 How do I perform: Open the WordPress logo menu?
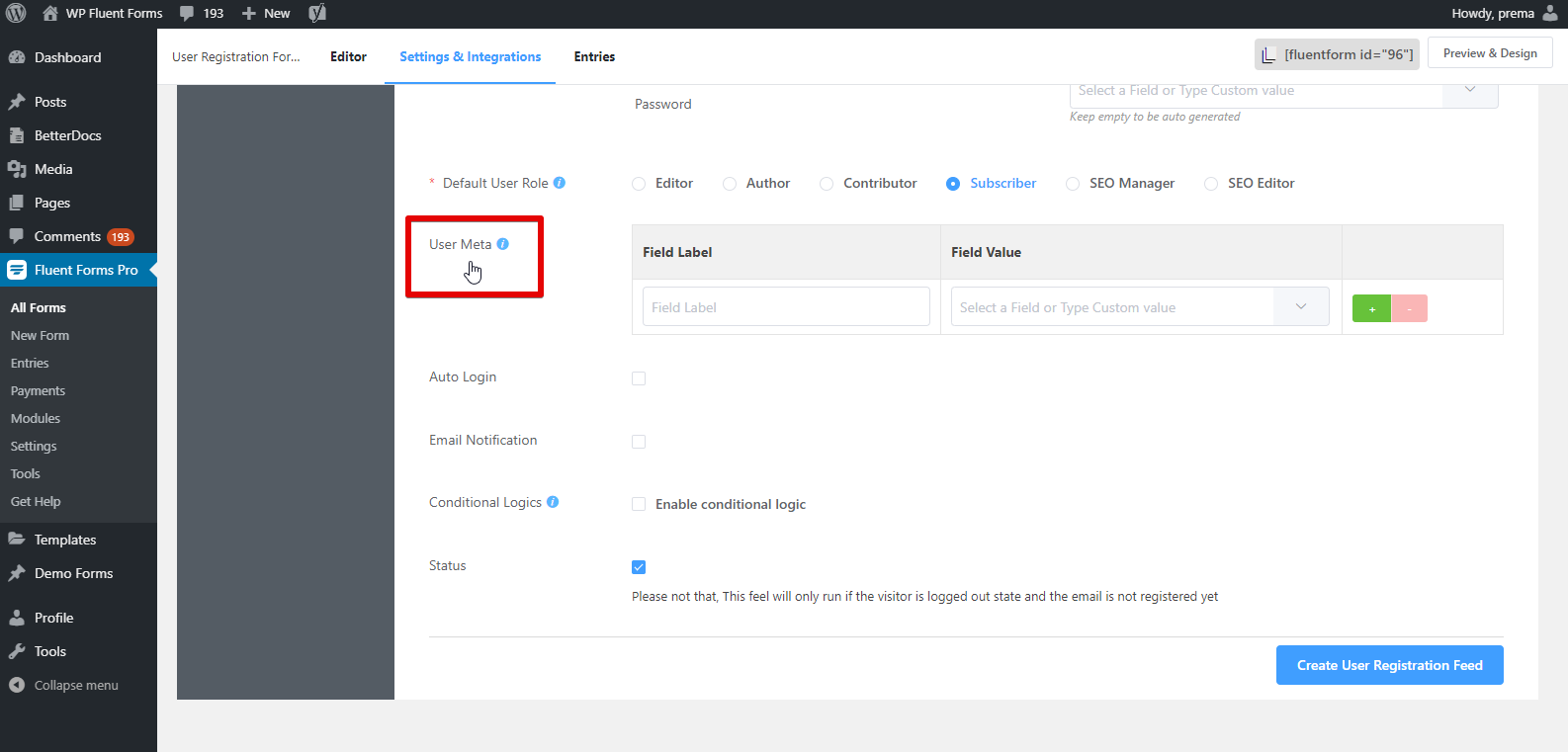click(x=16, y=14)
